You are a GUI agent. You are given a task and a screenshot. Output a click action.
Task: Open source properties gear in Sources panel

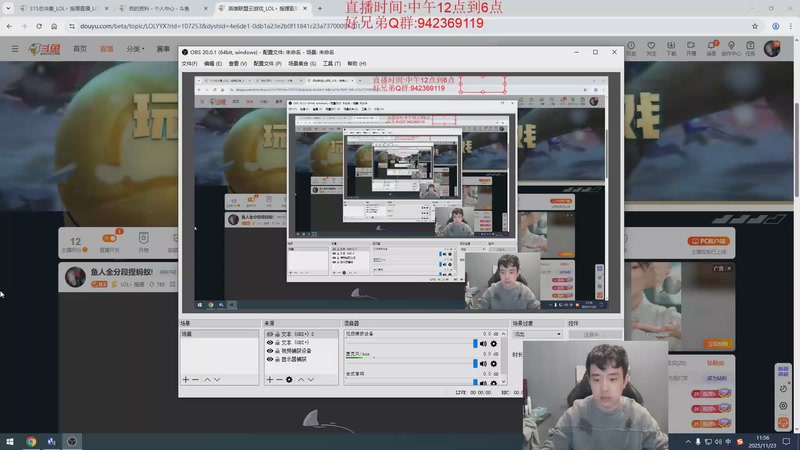pyautogui.click(x=289, y=380)
